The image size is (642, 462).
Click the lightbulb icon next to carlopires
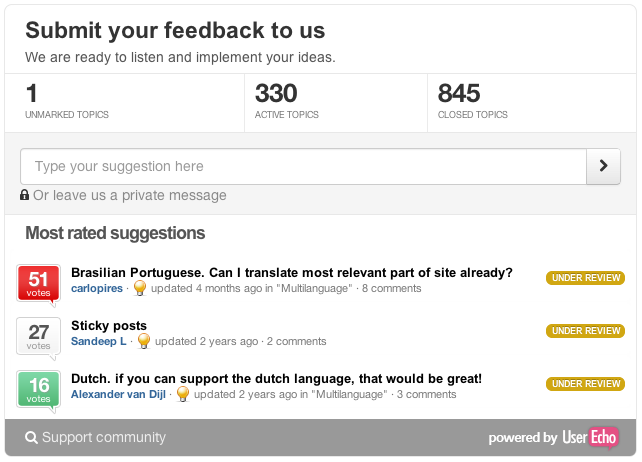coord(140,288)
